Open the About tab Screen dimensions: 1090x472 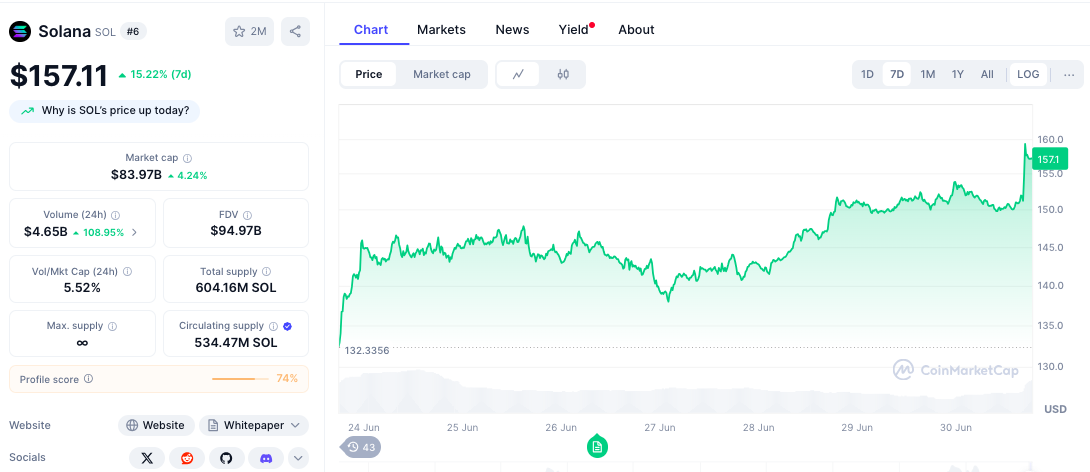click(x=636, y=30)
